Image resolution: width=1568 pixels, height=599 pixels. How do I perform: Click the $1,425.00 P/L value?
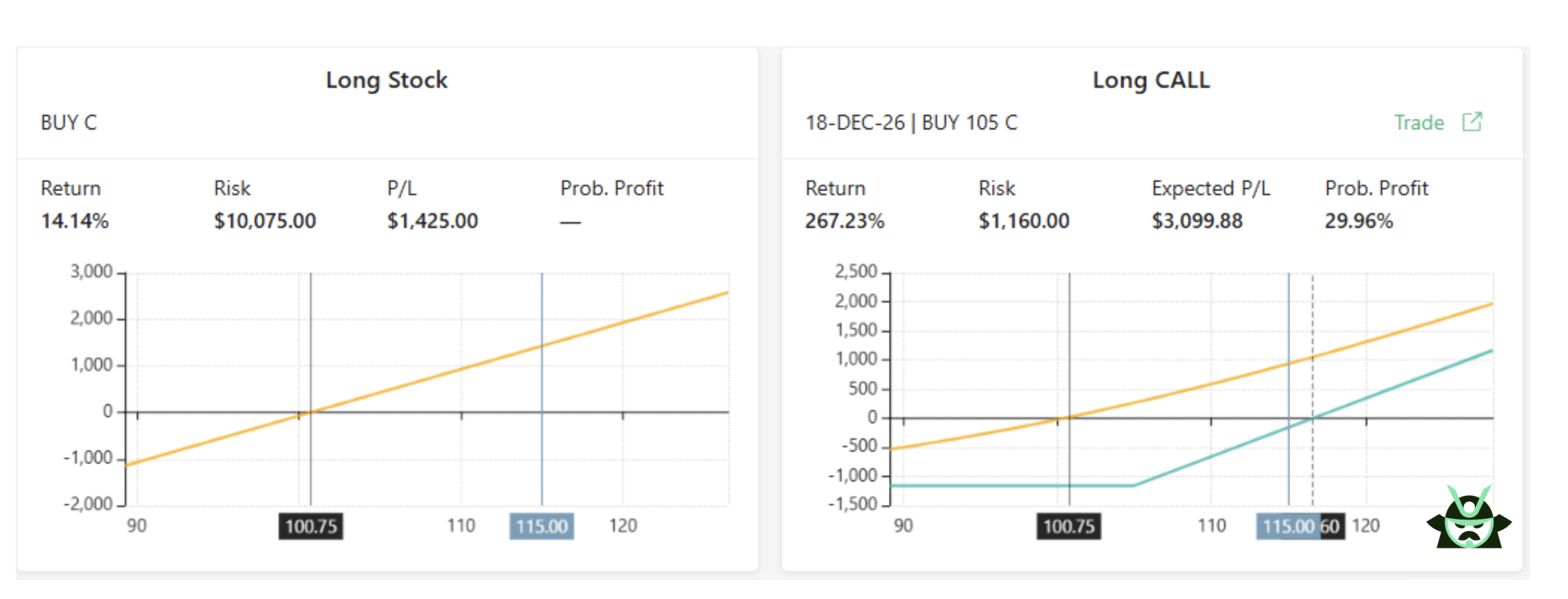click(x=433, y=221)
